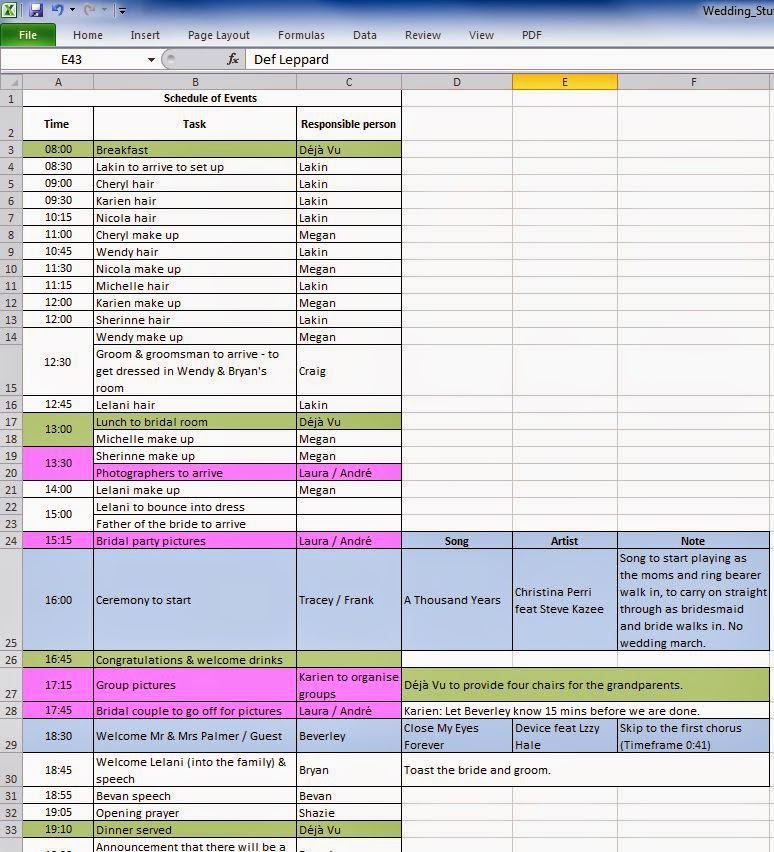Open the Review tab
The width and height of the screenshot is (774, 852).
tap(423, 35)
